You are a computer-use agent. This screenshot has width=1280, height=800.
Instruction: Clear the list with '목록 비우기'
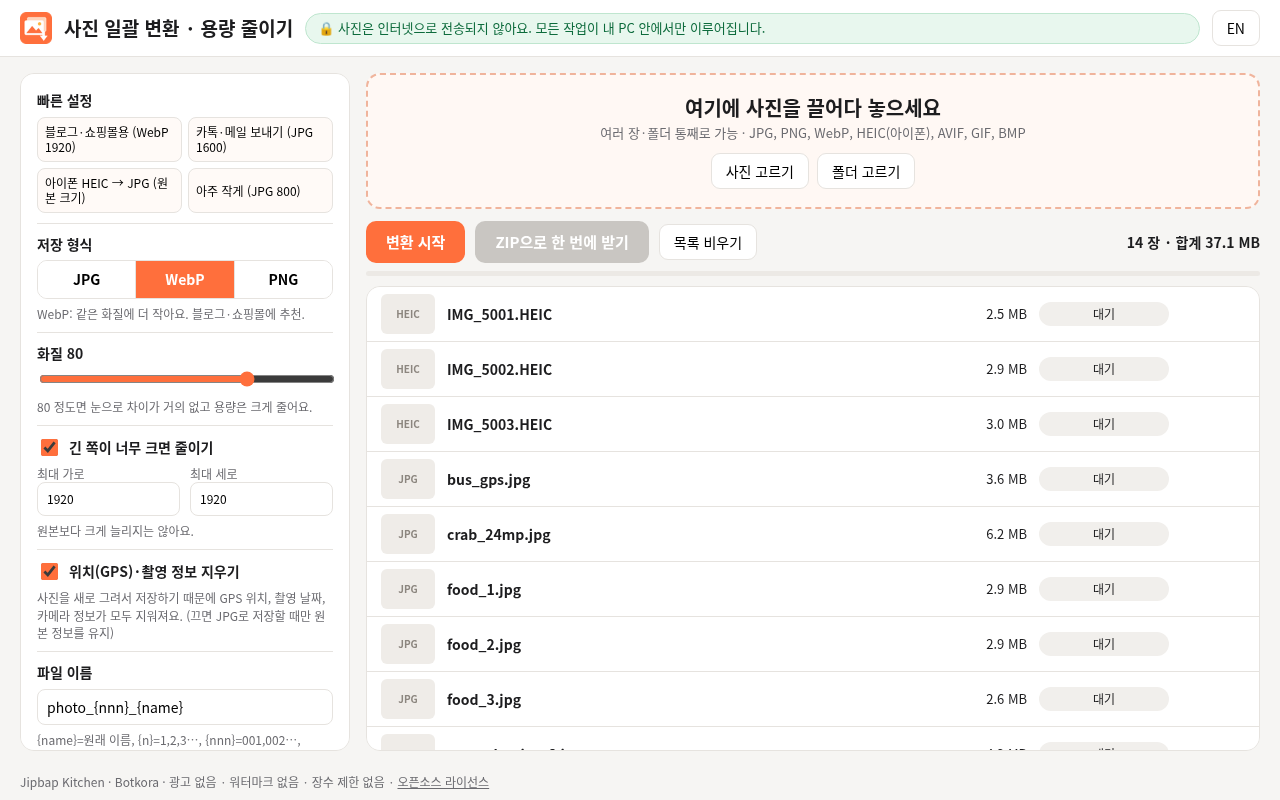coord(708,242)
